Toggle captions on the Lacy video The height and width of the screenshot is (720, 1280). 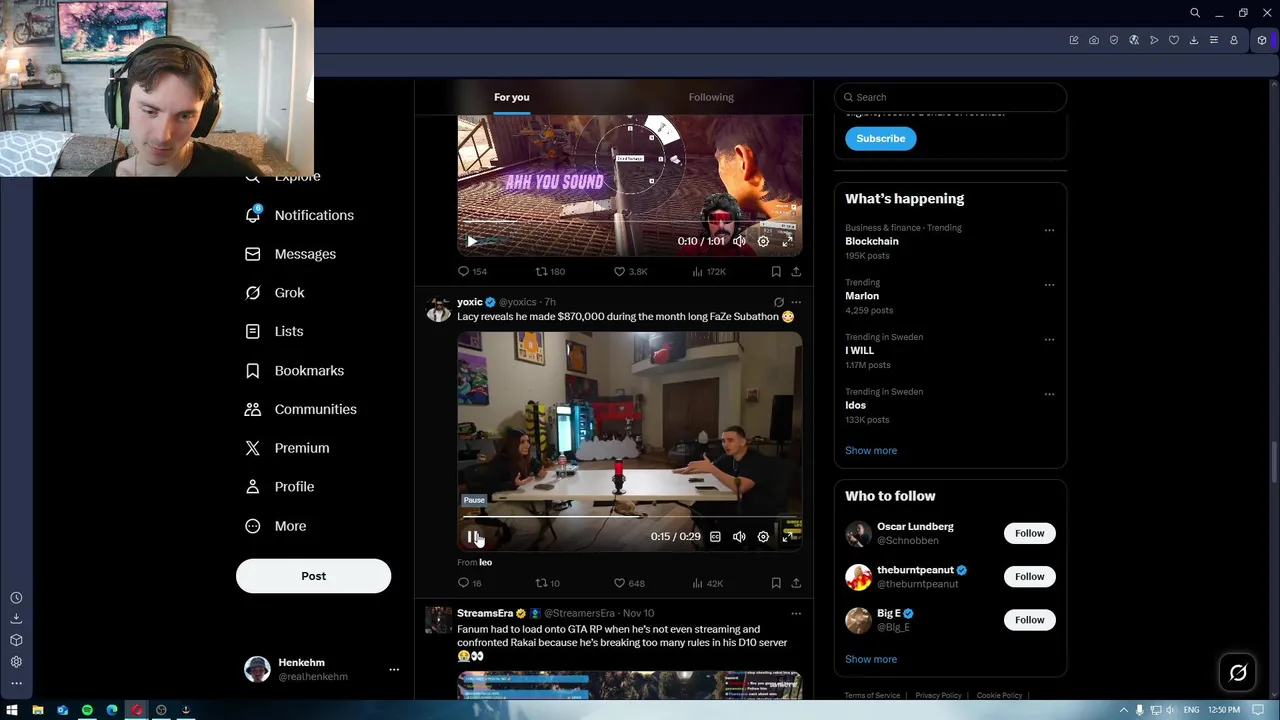coord(715,537)
